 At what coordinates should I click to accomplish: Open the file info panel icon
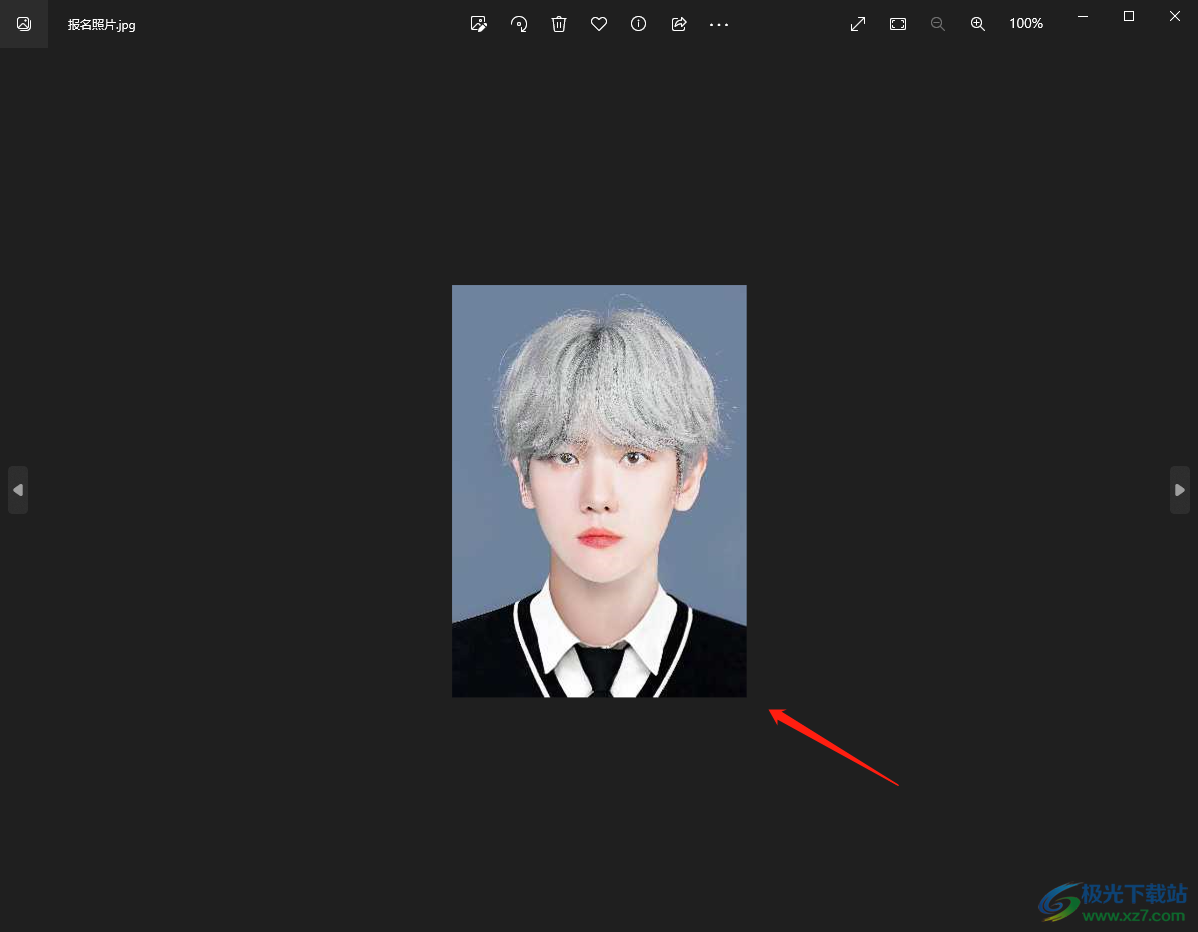639,24
